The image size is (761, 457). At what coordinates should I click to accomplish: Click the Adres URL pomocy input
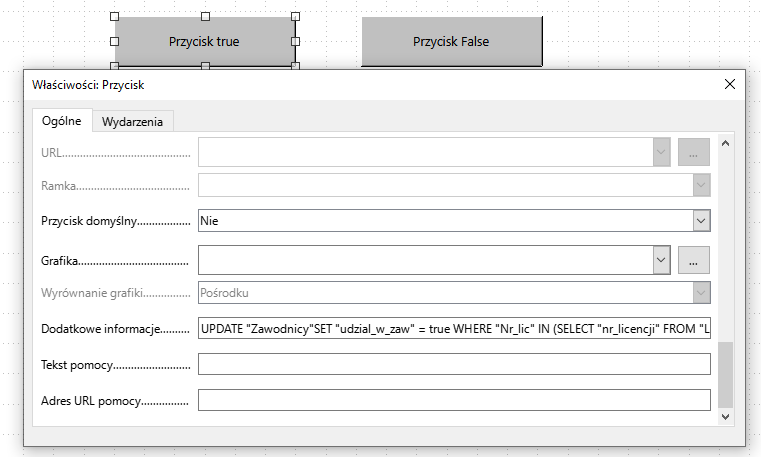point(454,400)
